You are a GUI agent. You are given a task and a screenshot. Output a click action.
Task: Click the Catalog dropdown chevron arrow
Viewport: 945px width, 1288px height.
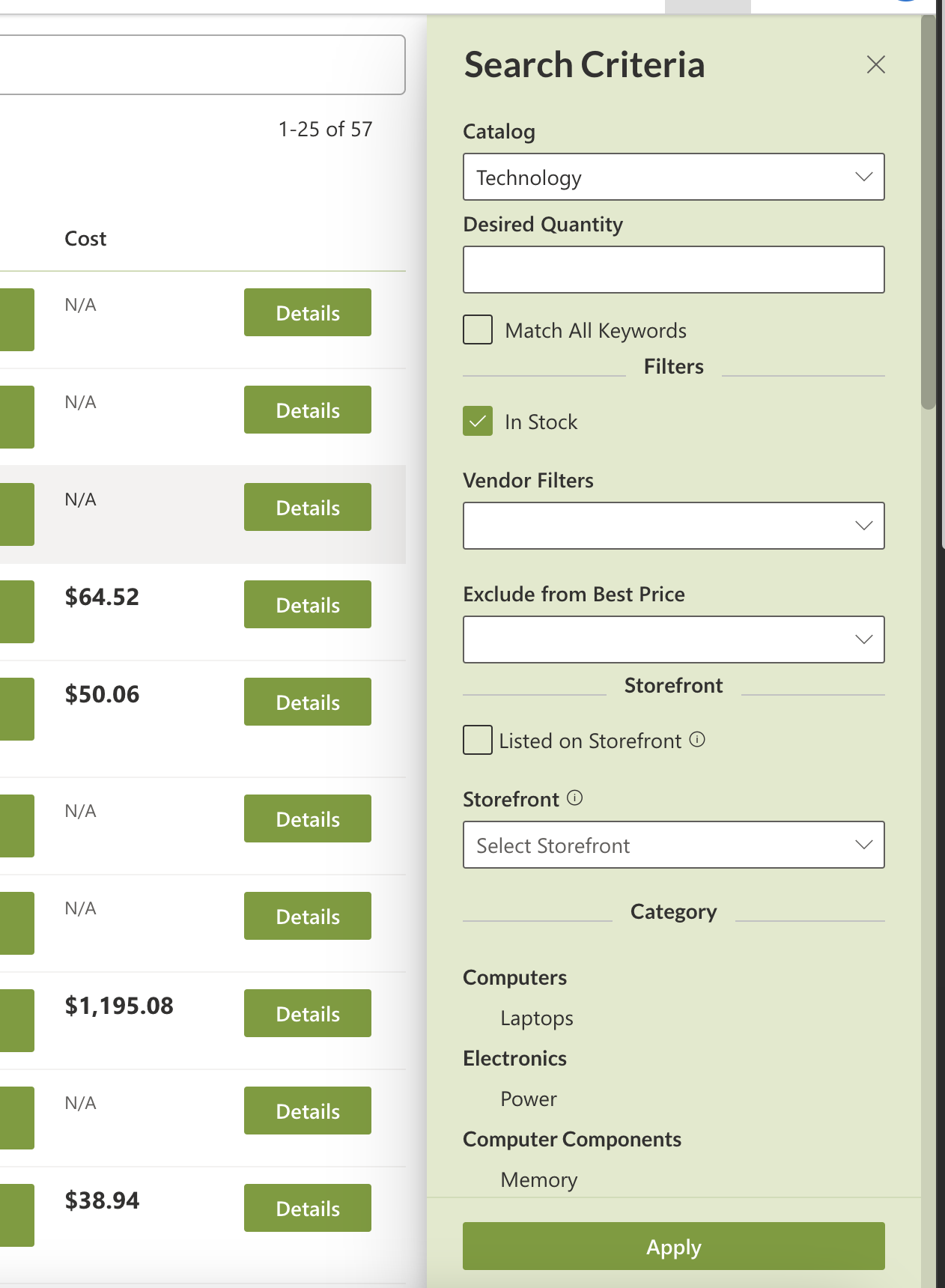click(x=863, y=177)
